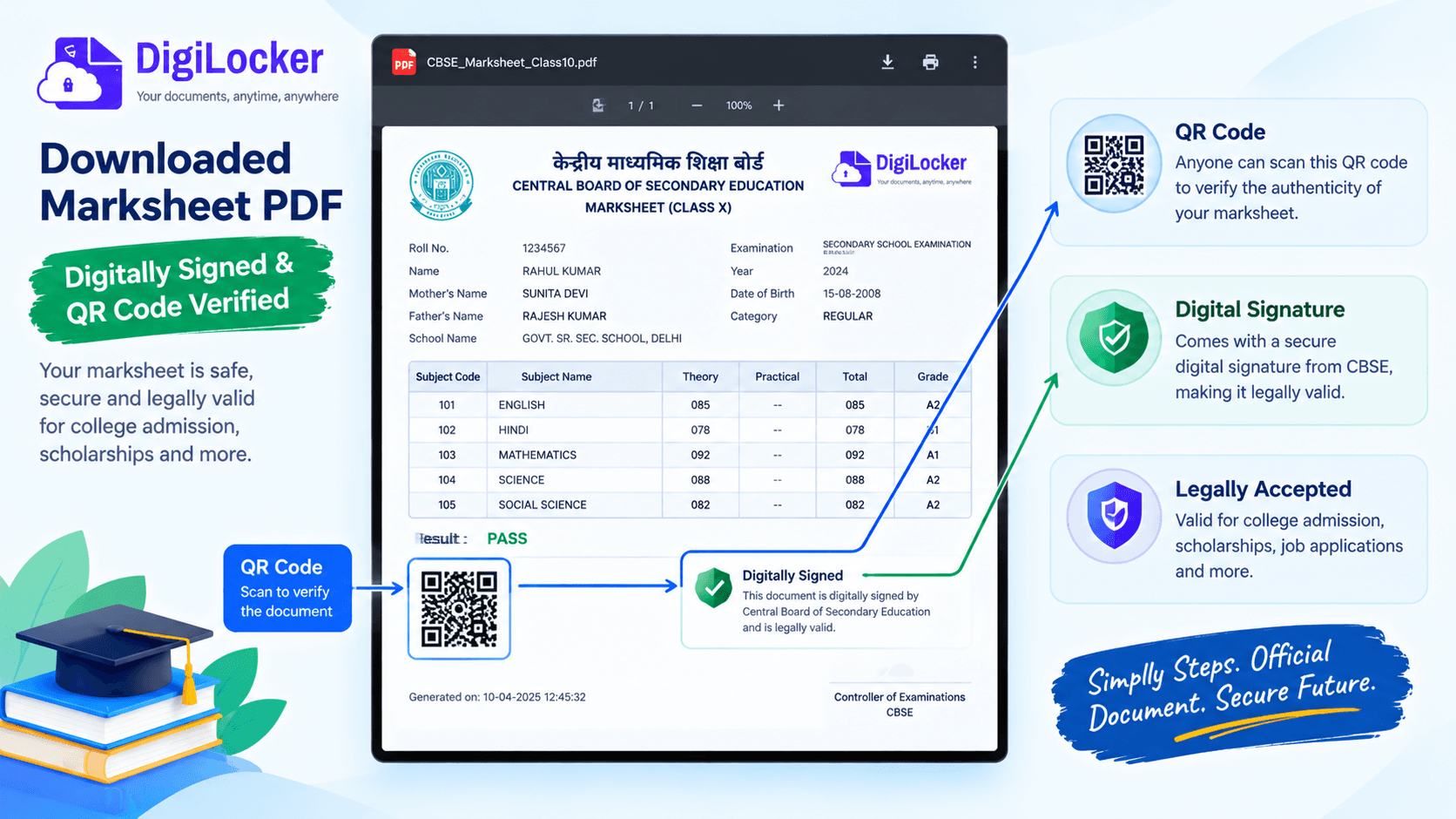
Task: Click the SOCIAL SCIENCE subject row name
Action: [542, 504]
